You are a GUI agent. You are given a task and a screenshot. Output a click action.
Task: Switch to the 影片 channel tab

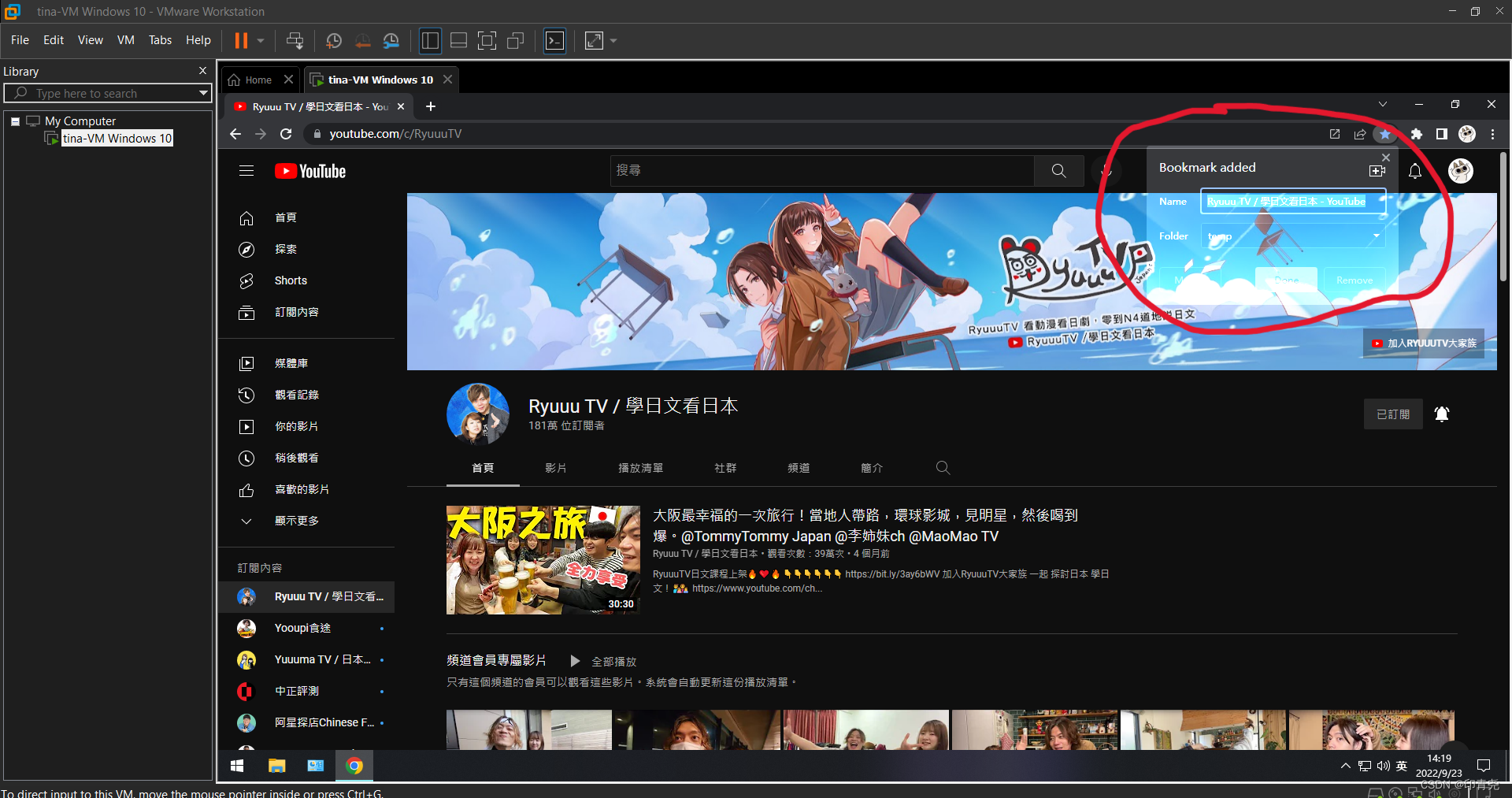point(556,468)
